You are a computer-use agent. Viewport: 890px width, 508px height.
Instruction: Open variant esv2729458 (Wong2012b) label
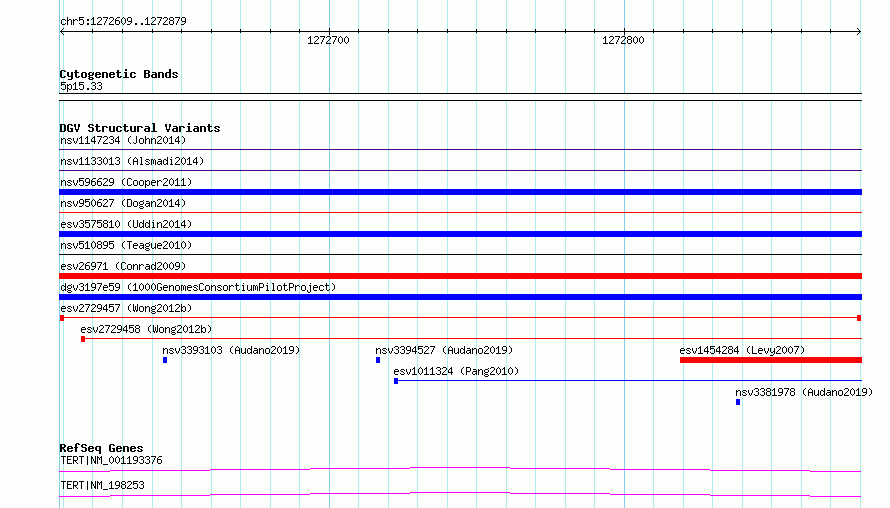(146, 329)
